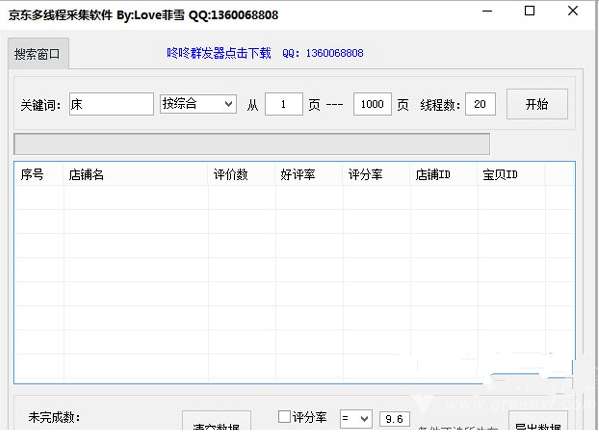This screenshot has width=599, height=435.
Task: Sort by 宝贝ID column header
Action: (512, 175)
